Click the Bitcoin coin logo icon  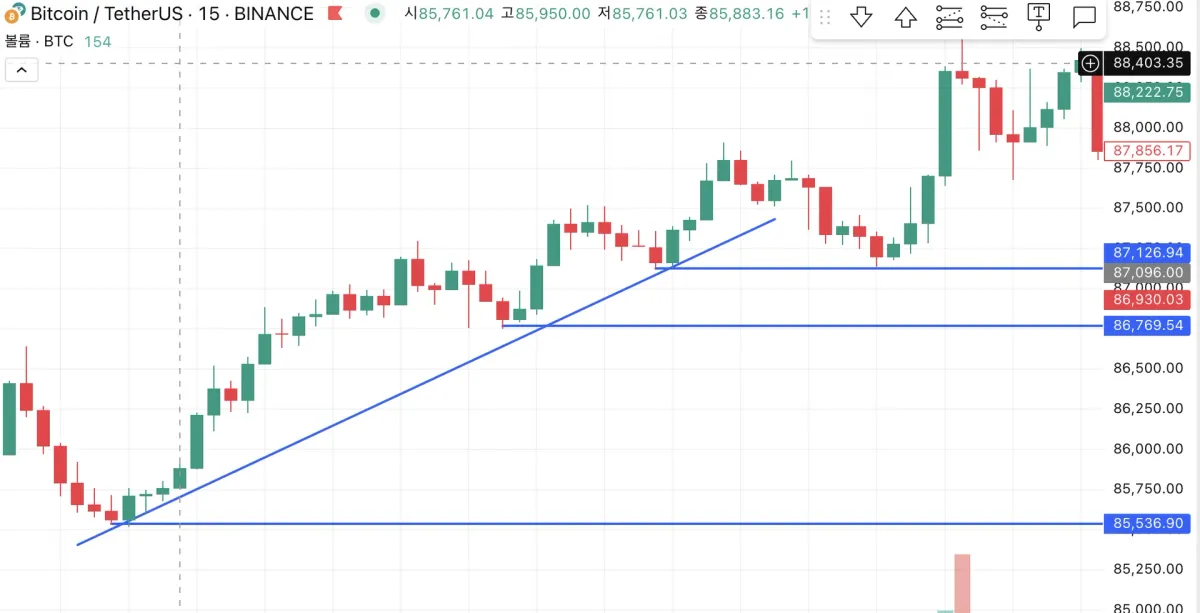click(14, 14)
